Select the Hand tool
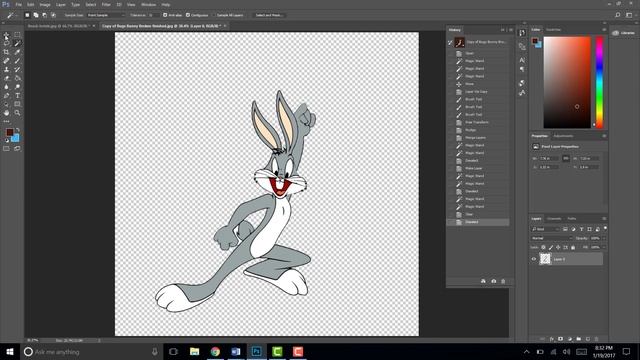 pyautogui.click(x=6, y=113)
